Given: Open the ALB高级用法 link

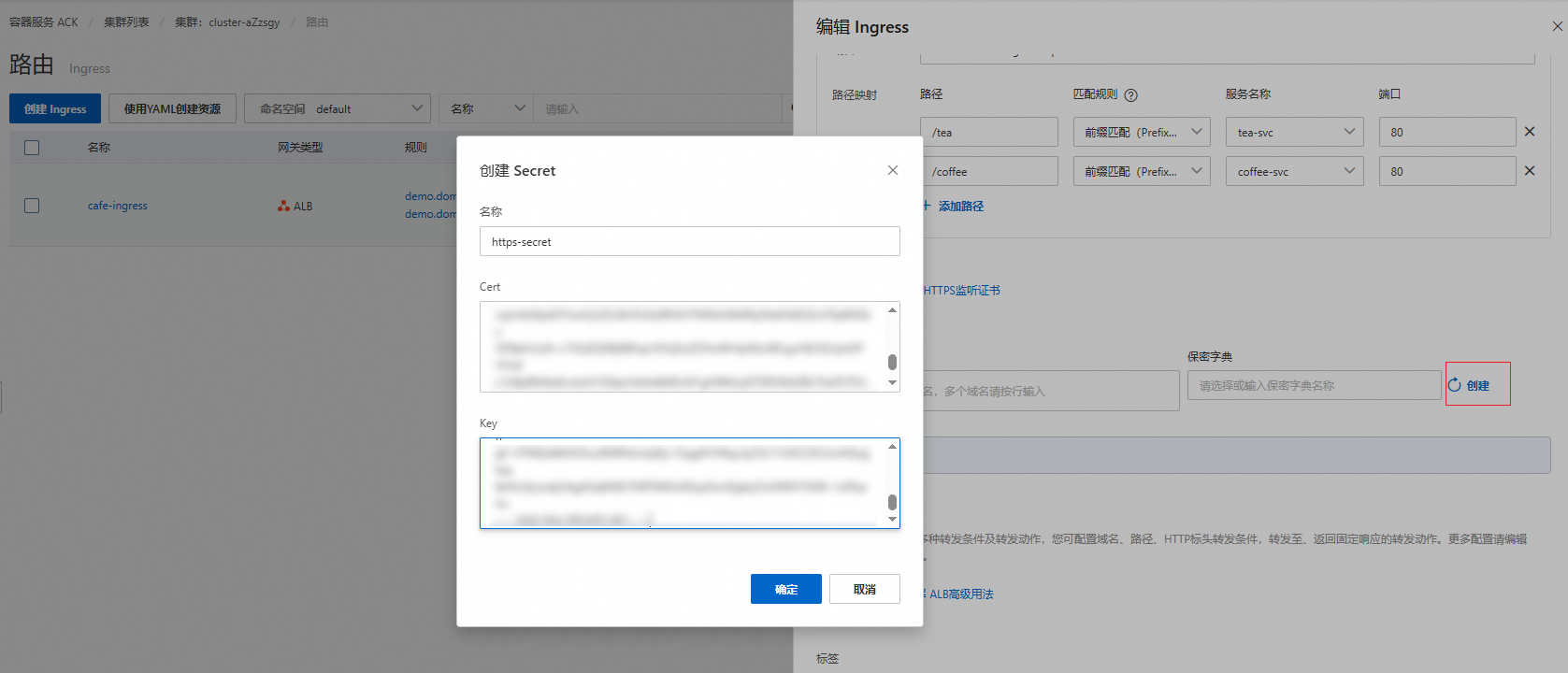Looking at the screenshot, I should point(961,594).
